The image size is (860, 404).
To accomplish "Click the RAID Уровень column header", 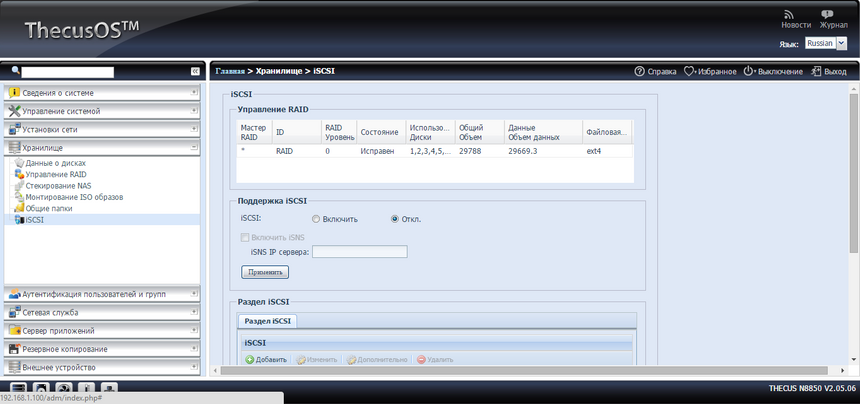I will [x=339, y=132].
